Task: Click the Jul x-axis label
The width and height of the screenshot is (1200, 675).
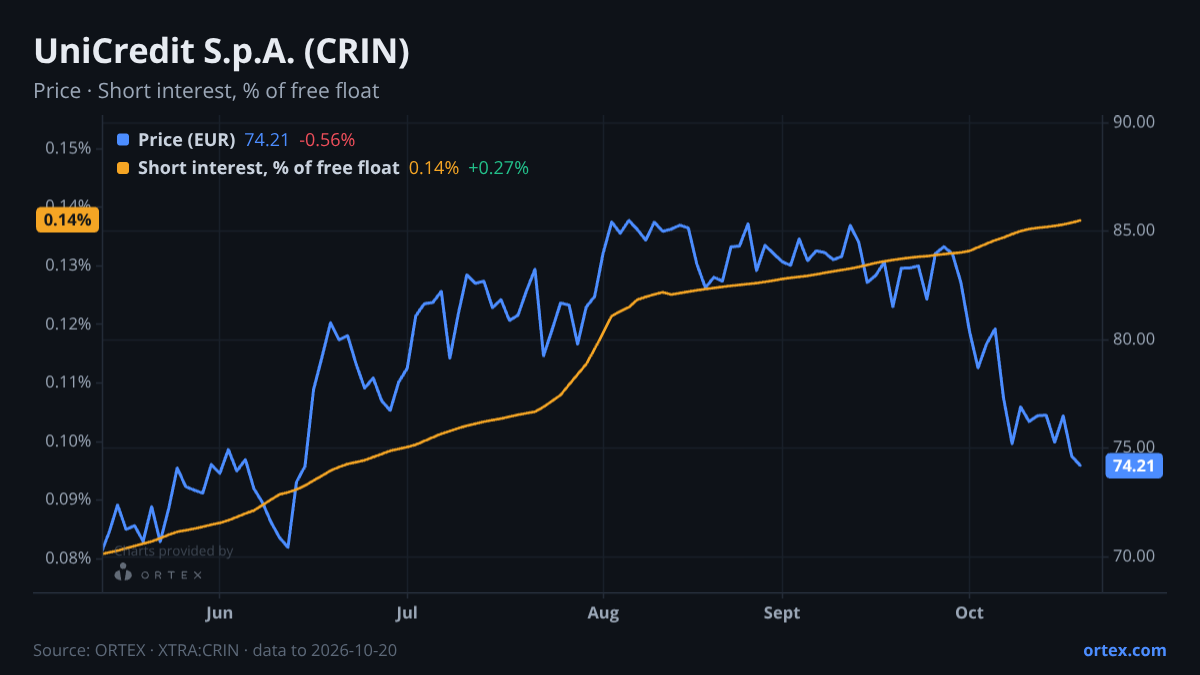Action: point(406,613)
